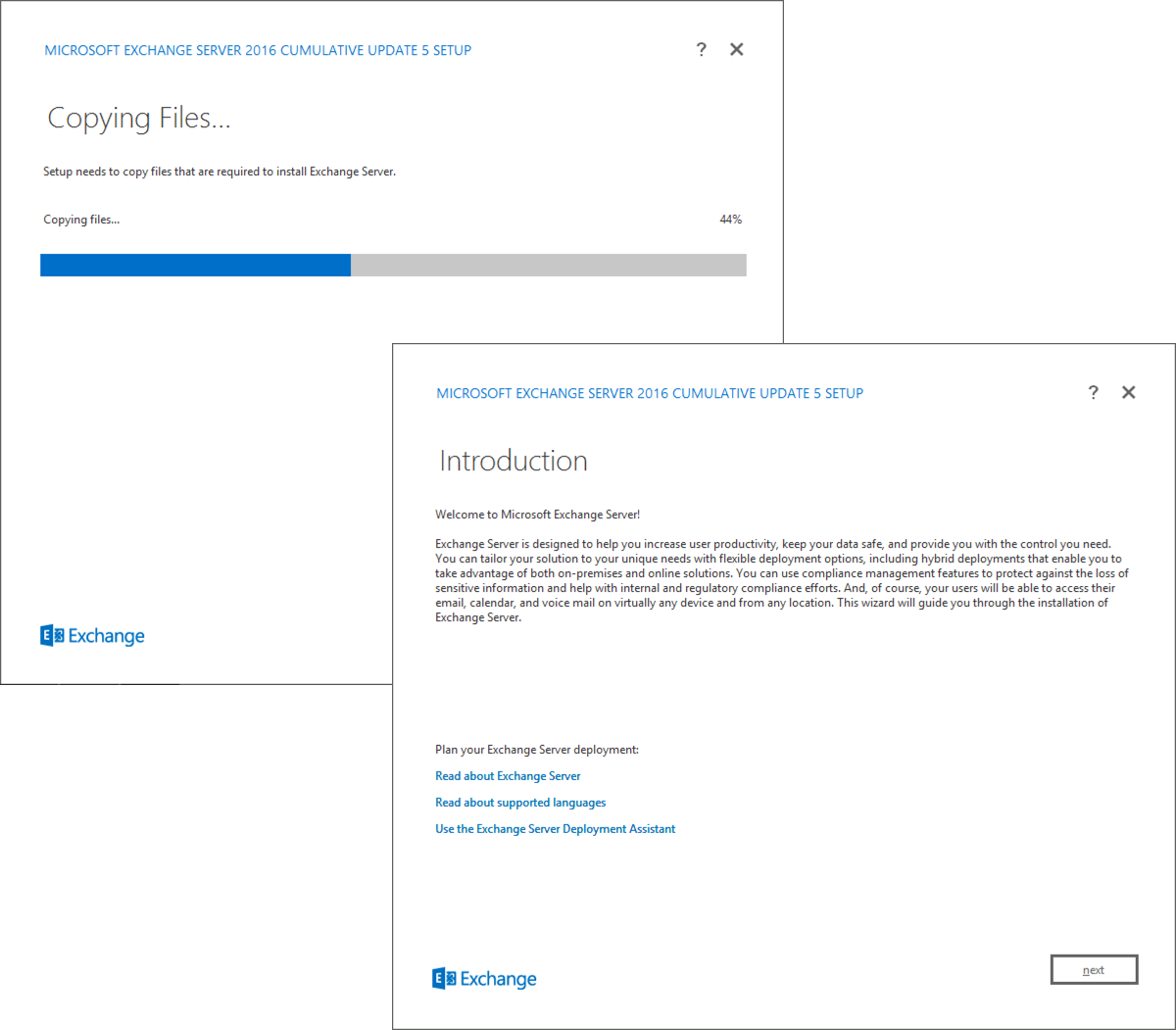Open the Exchange Server Deployment Assistant link
This screenshot has width=1176, height=1030.
click(x=556, y=829)
